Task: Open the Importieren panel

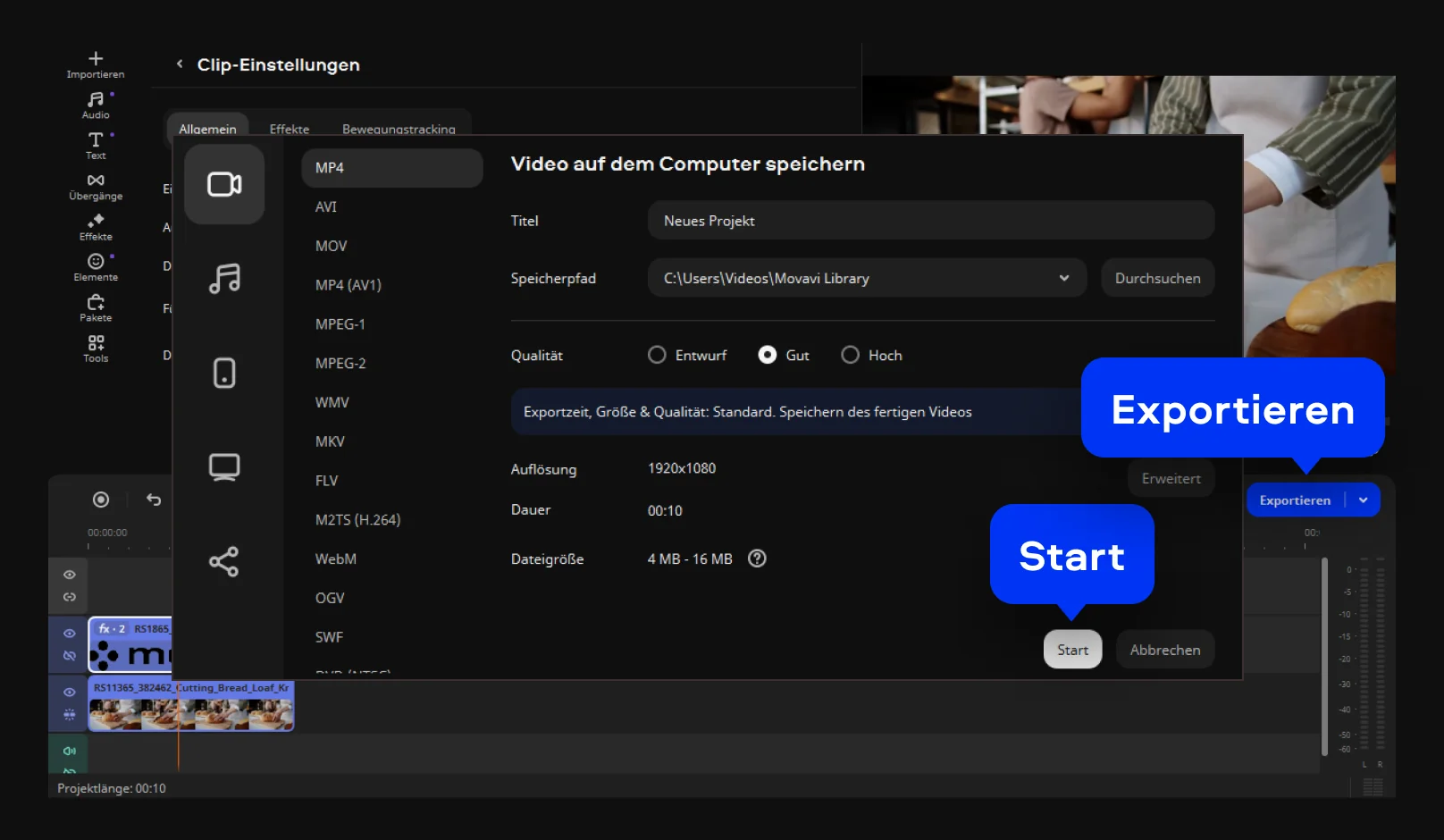Action: click(96, 65)
